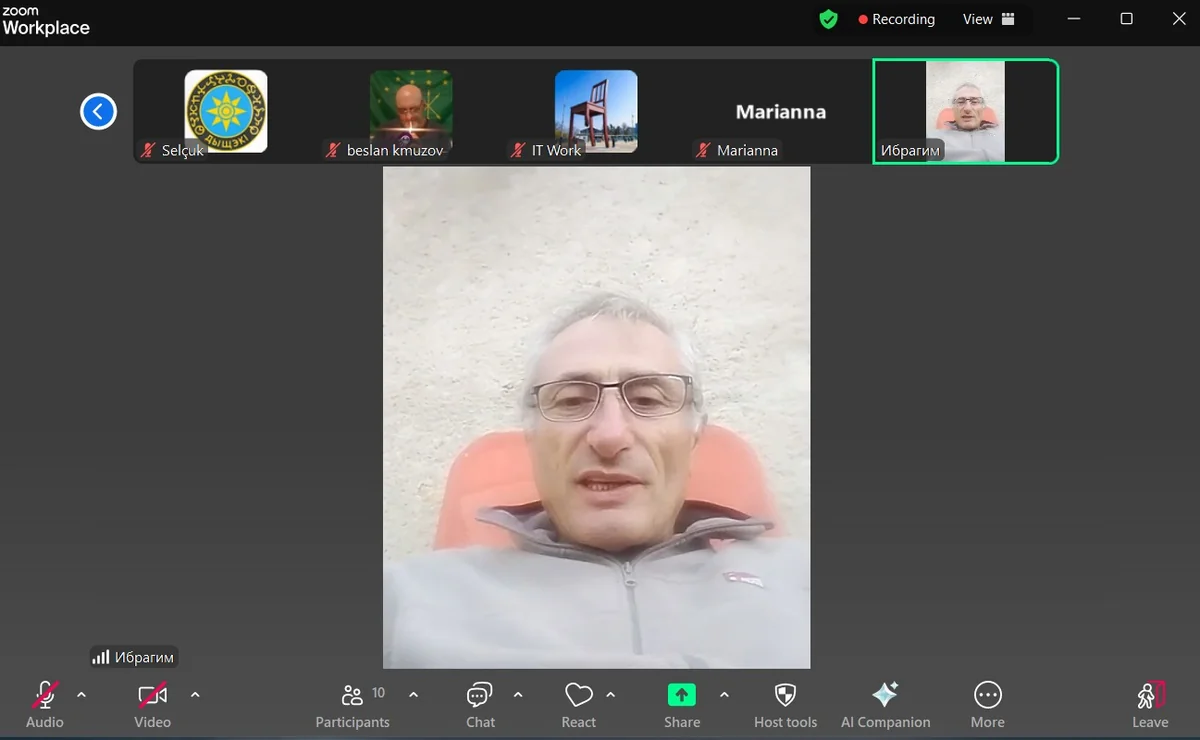Select the IT Work participant thumbnail
Screen dimensions: 1200x740
[596, 111]
